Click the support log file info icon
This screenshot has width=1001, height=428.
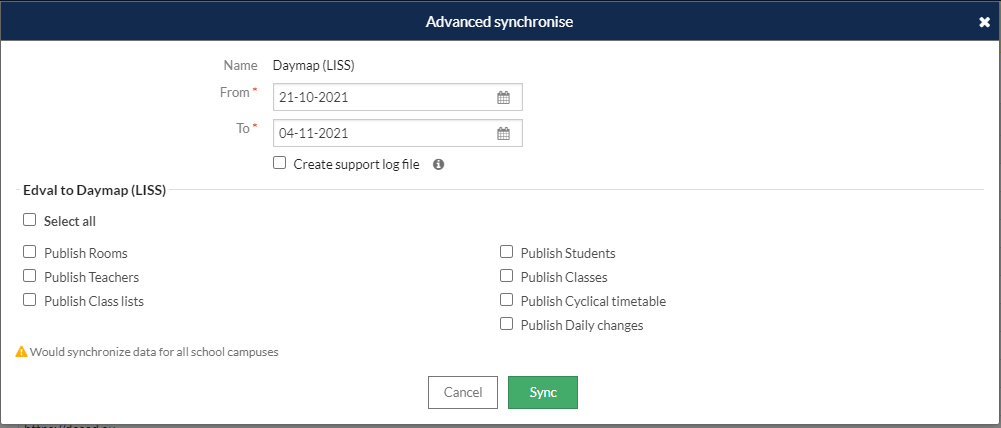point(439,164)
